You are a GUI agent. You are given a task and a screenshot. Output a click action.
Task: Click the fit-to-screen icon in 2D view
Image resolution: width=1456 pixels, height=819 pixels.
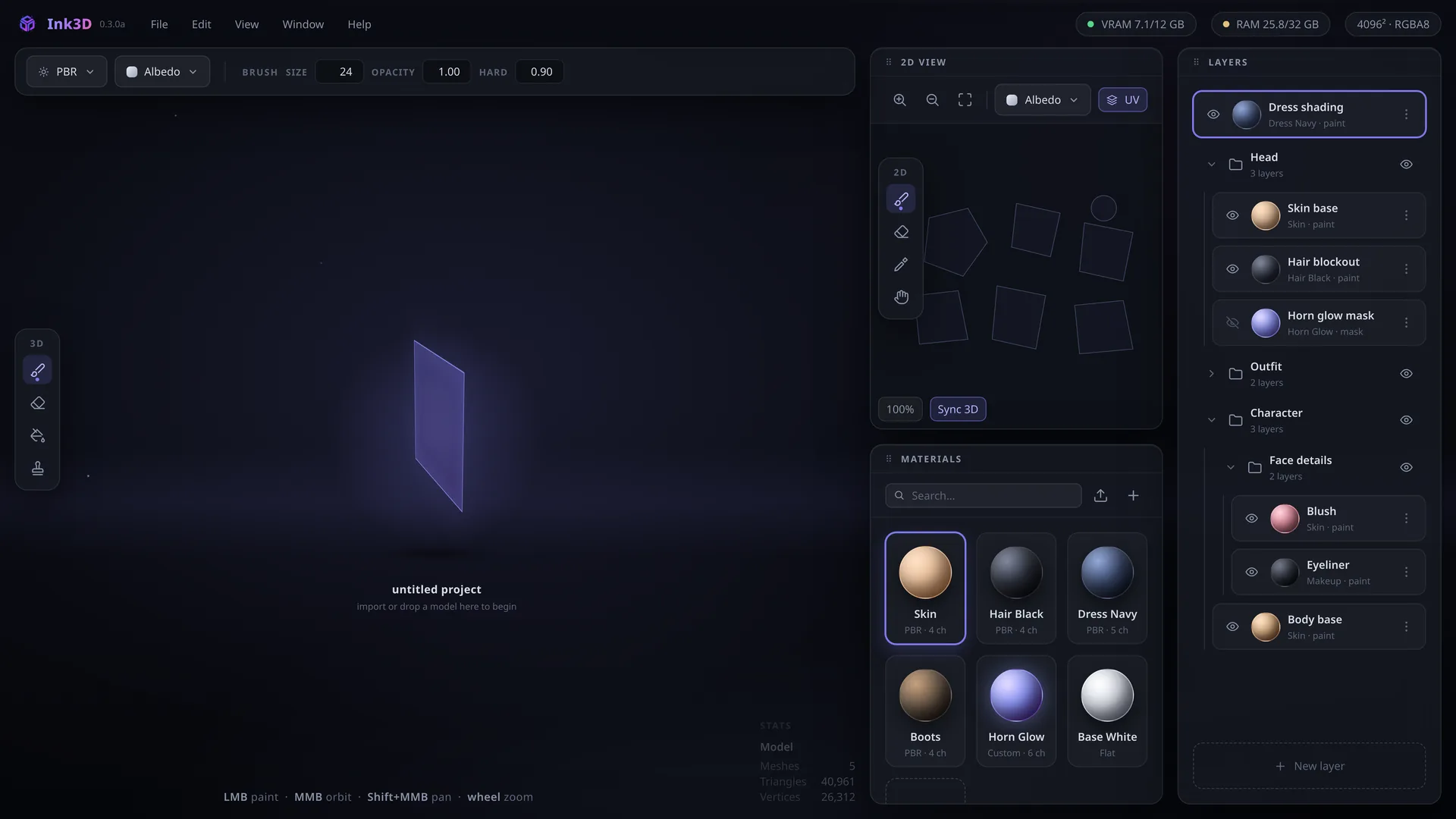pos(965,100)
